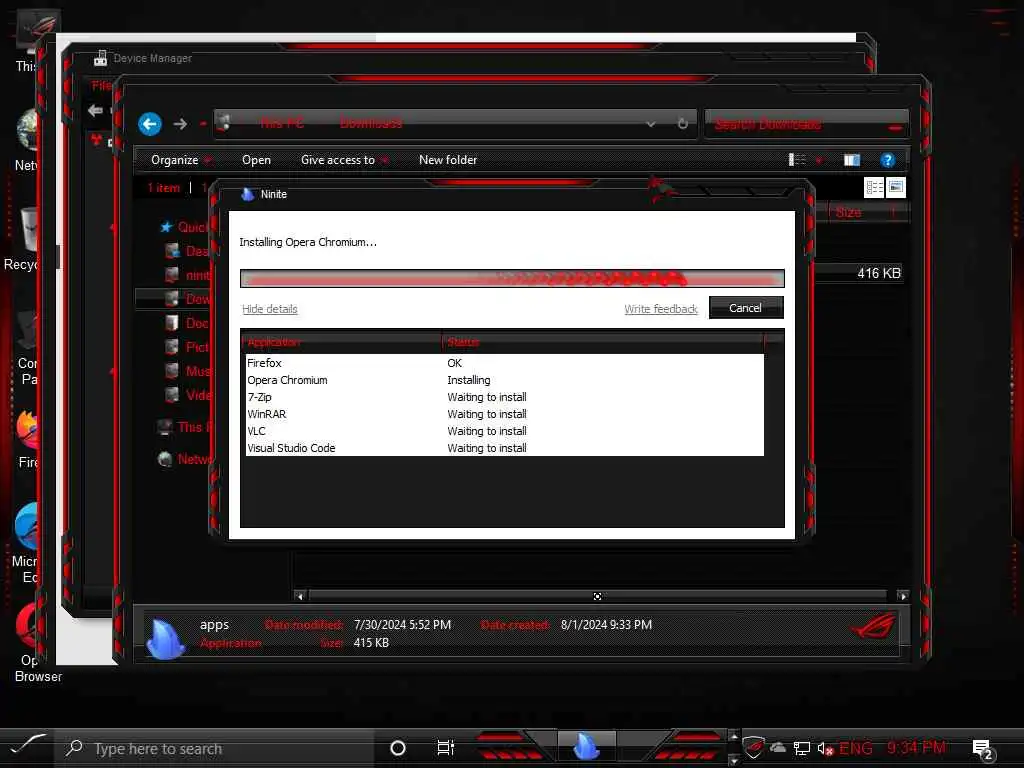Open Recycle Bin on desktop
The image size is (1024, 768).
(x=24, y=239)
